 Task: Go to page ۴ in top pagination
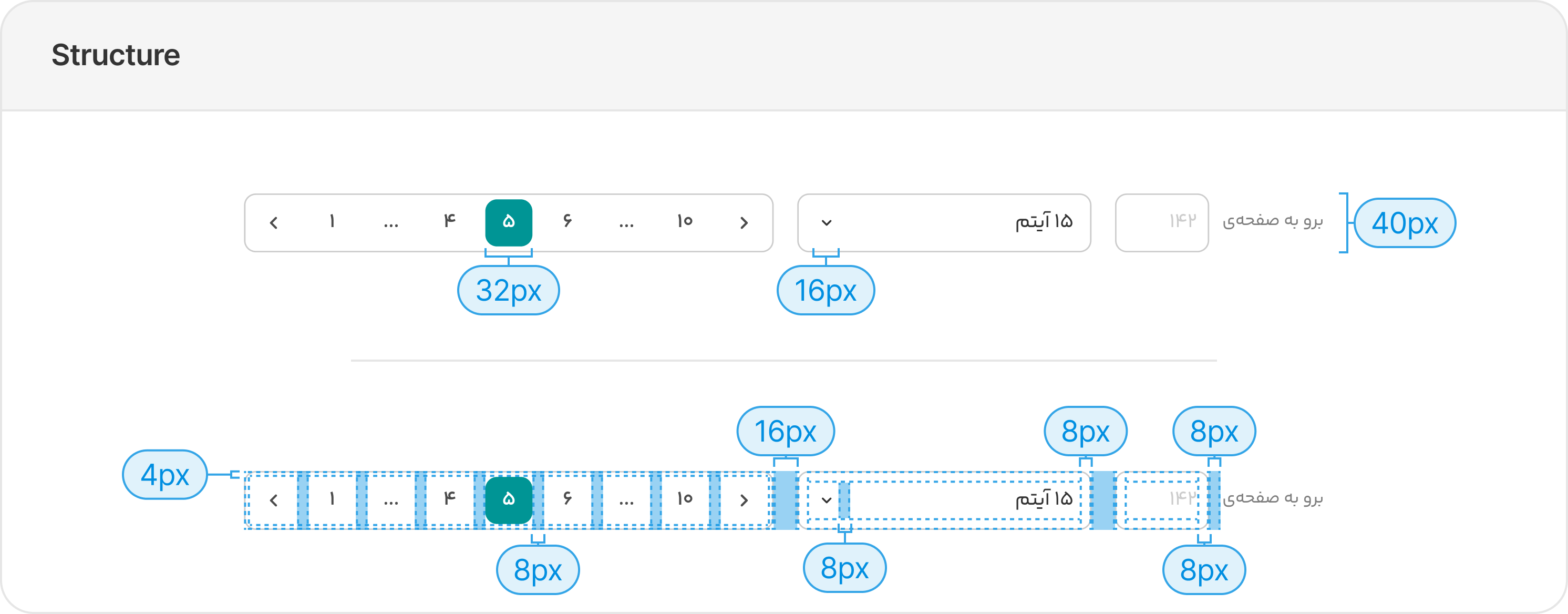(x=450, y=223)
